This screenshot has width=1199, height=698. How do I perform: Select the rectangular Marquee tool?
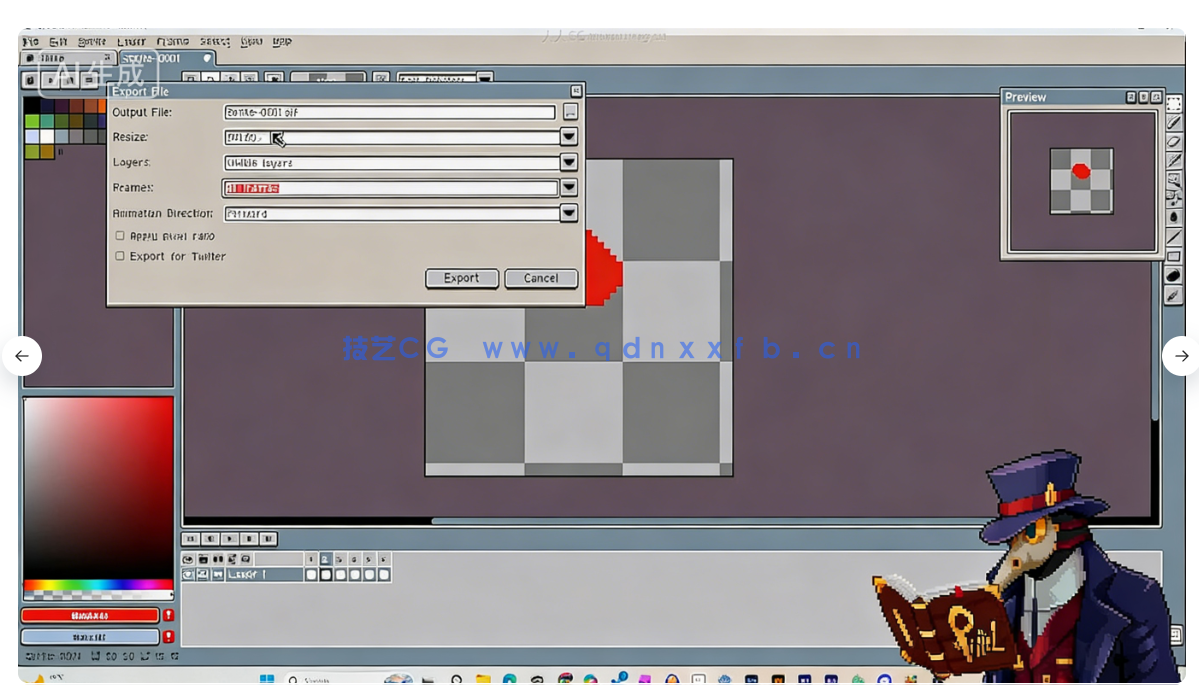point(1174,104)
